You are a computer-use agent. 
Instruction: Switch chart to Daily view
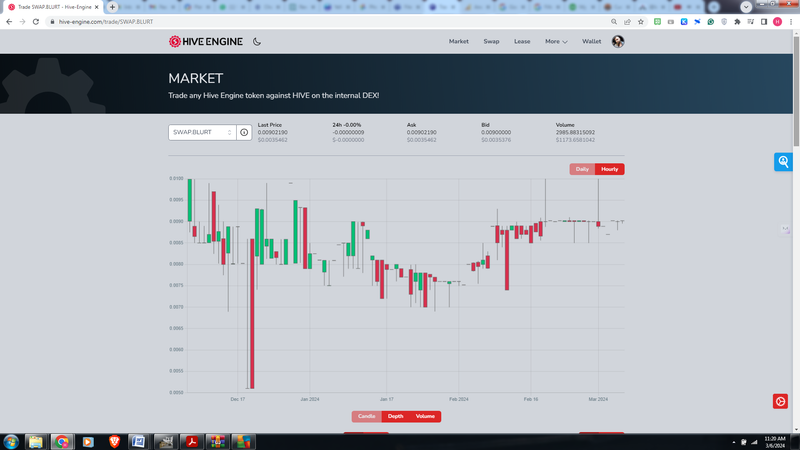point(582,169)
